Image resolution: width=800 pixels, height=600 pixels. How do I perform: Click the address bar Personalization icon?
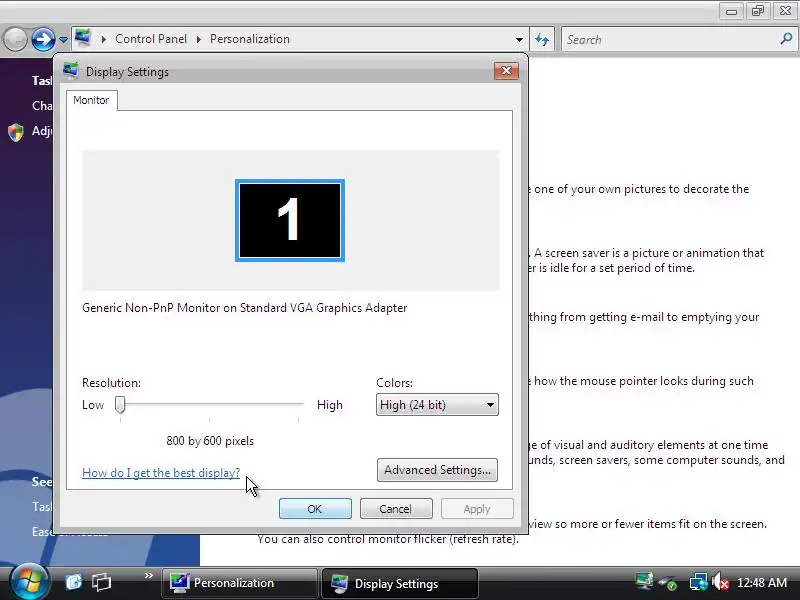pyautogui.click(x=83, y=38)
